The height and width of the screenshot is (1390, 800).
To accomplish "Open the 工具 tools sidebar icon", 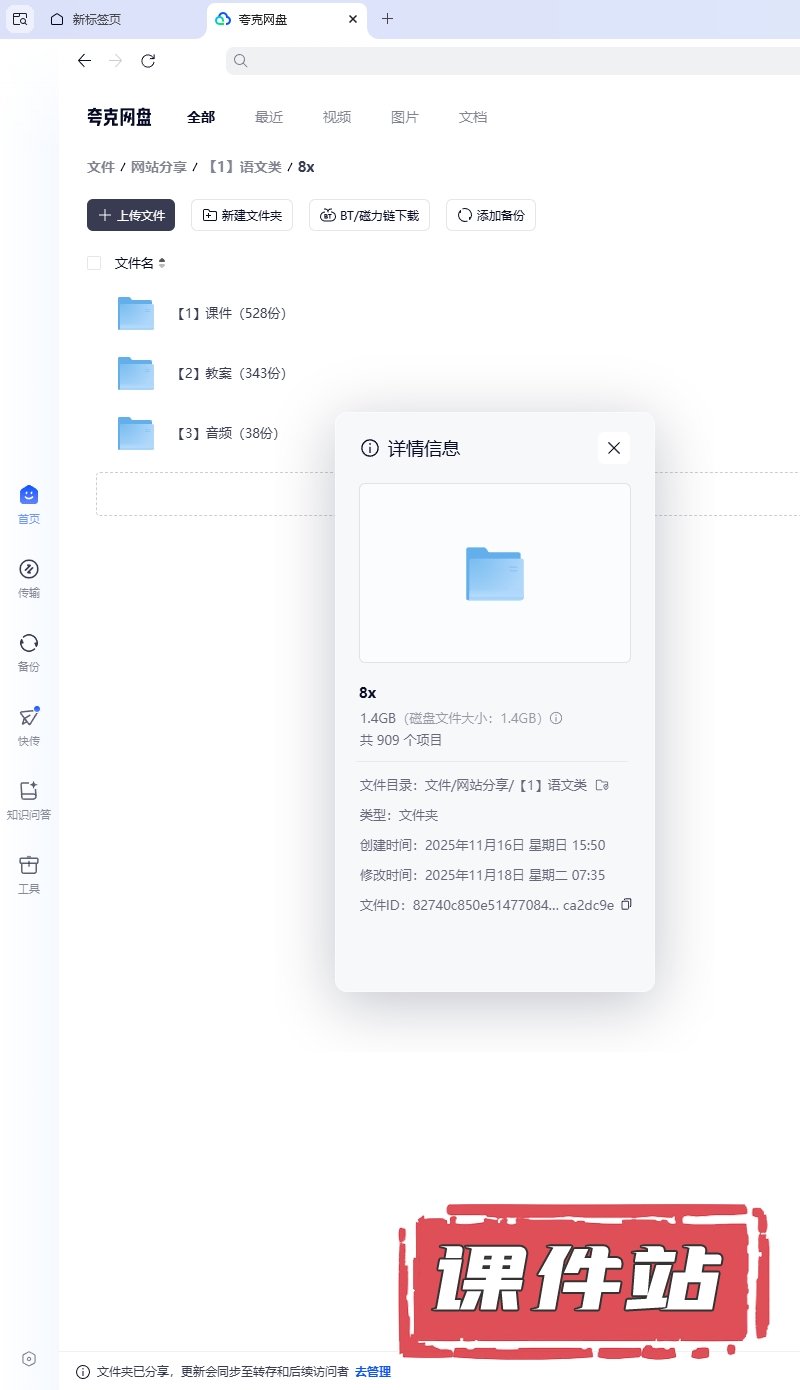I will point(28,865).
